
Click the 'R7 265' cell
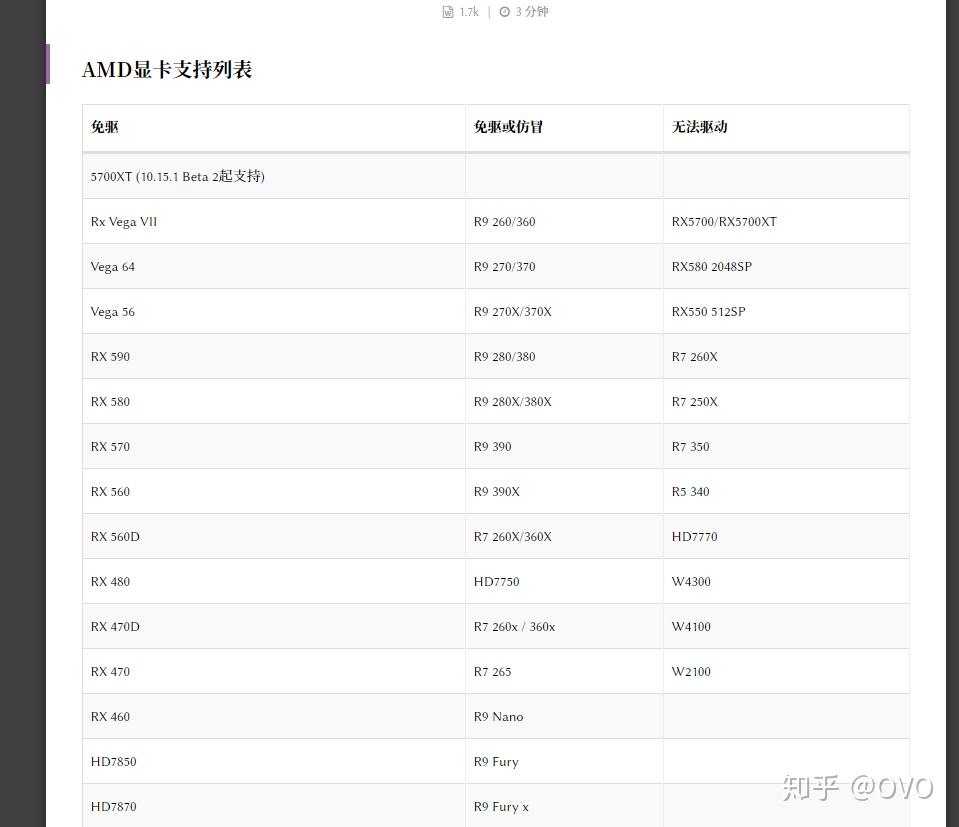(564, 671)
